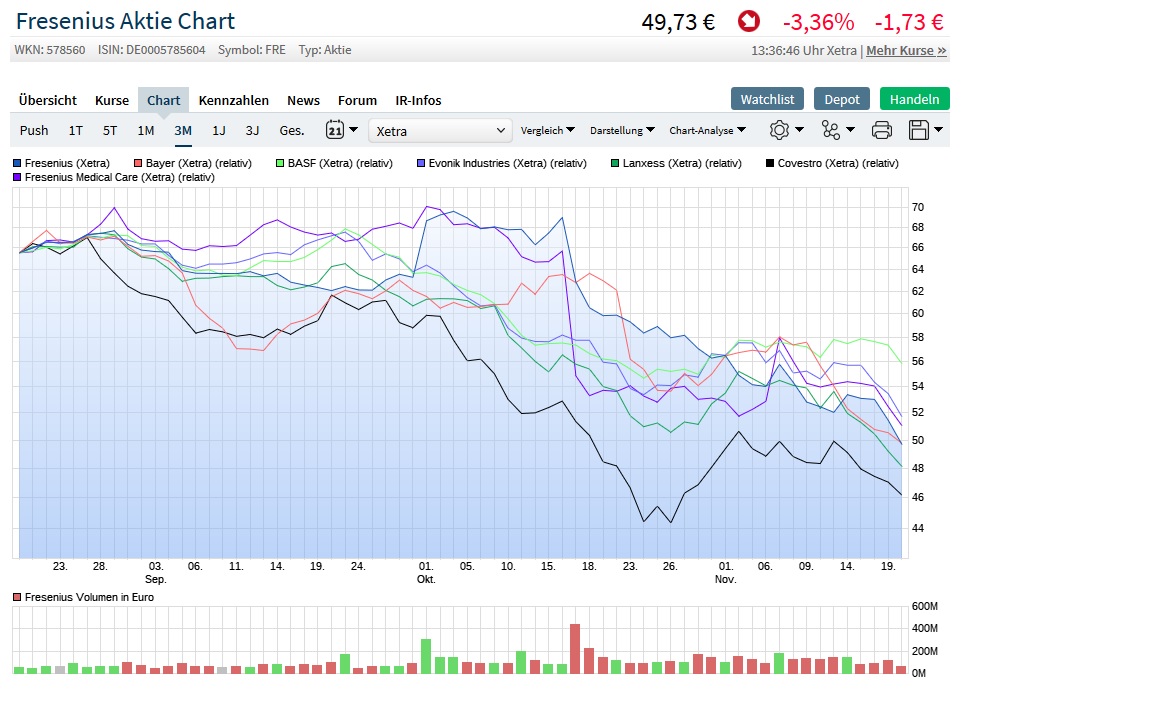
Task: Click the tallest volume bar in October
Action: click(x=575, y=648)
